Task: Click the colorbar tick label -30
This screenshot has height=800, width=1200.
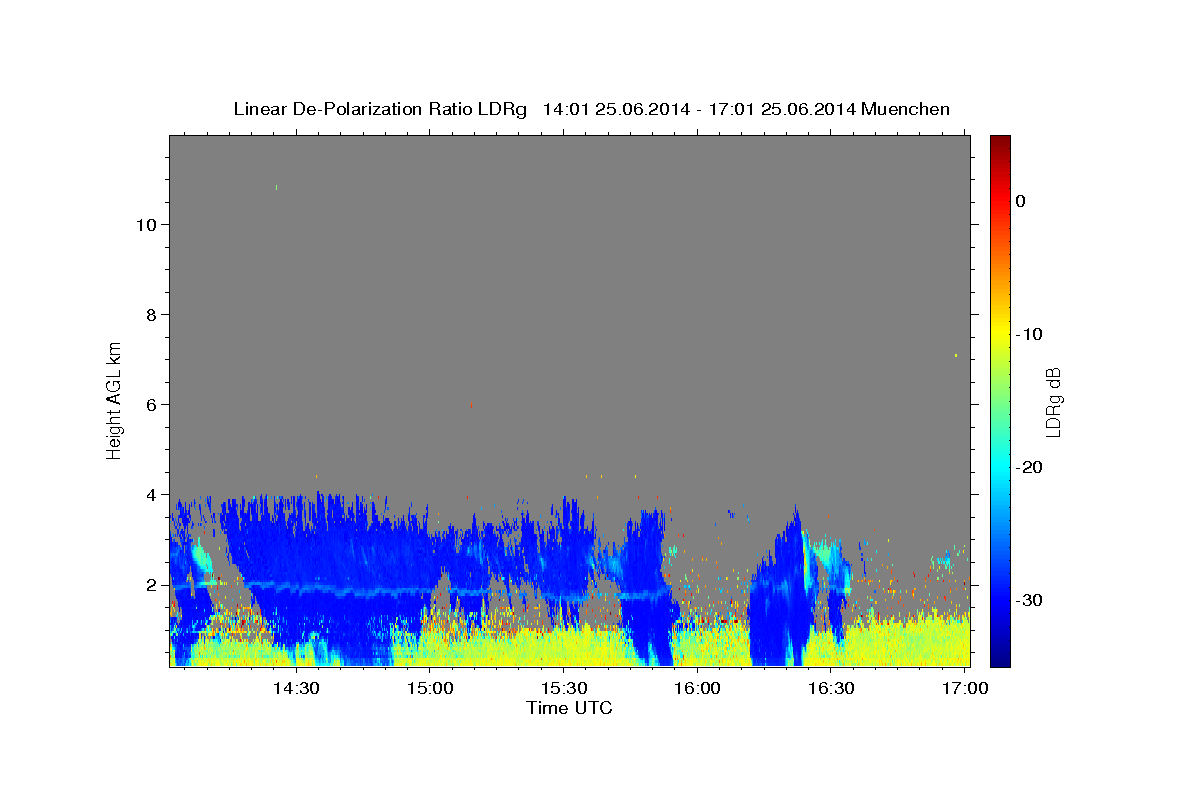Action: coord(1029,600)
